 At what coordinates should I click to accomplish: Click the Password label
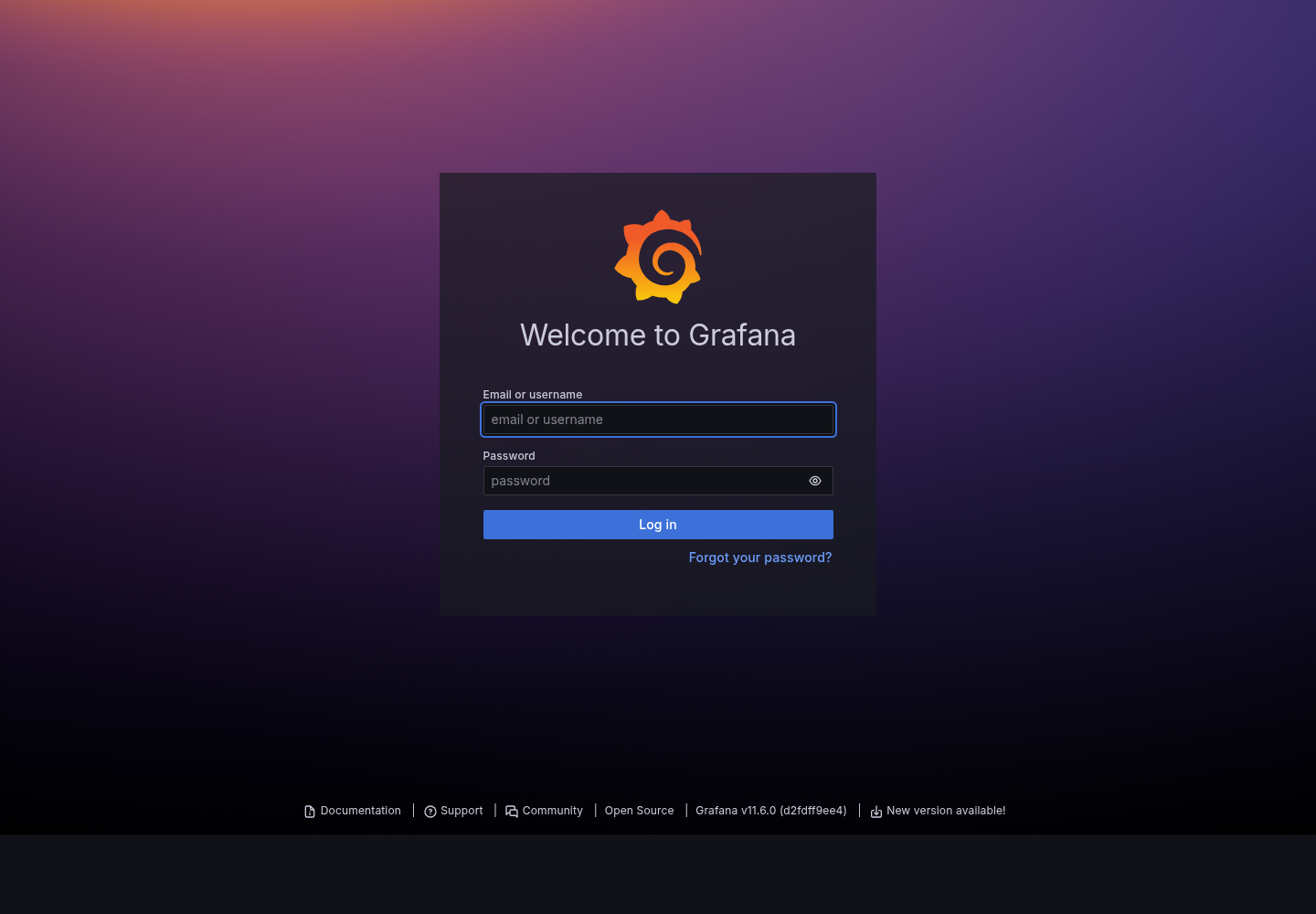[x=509, y=456]
